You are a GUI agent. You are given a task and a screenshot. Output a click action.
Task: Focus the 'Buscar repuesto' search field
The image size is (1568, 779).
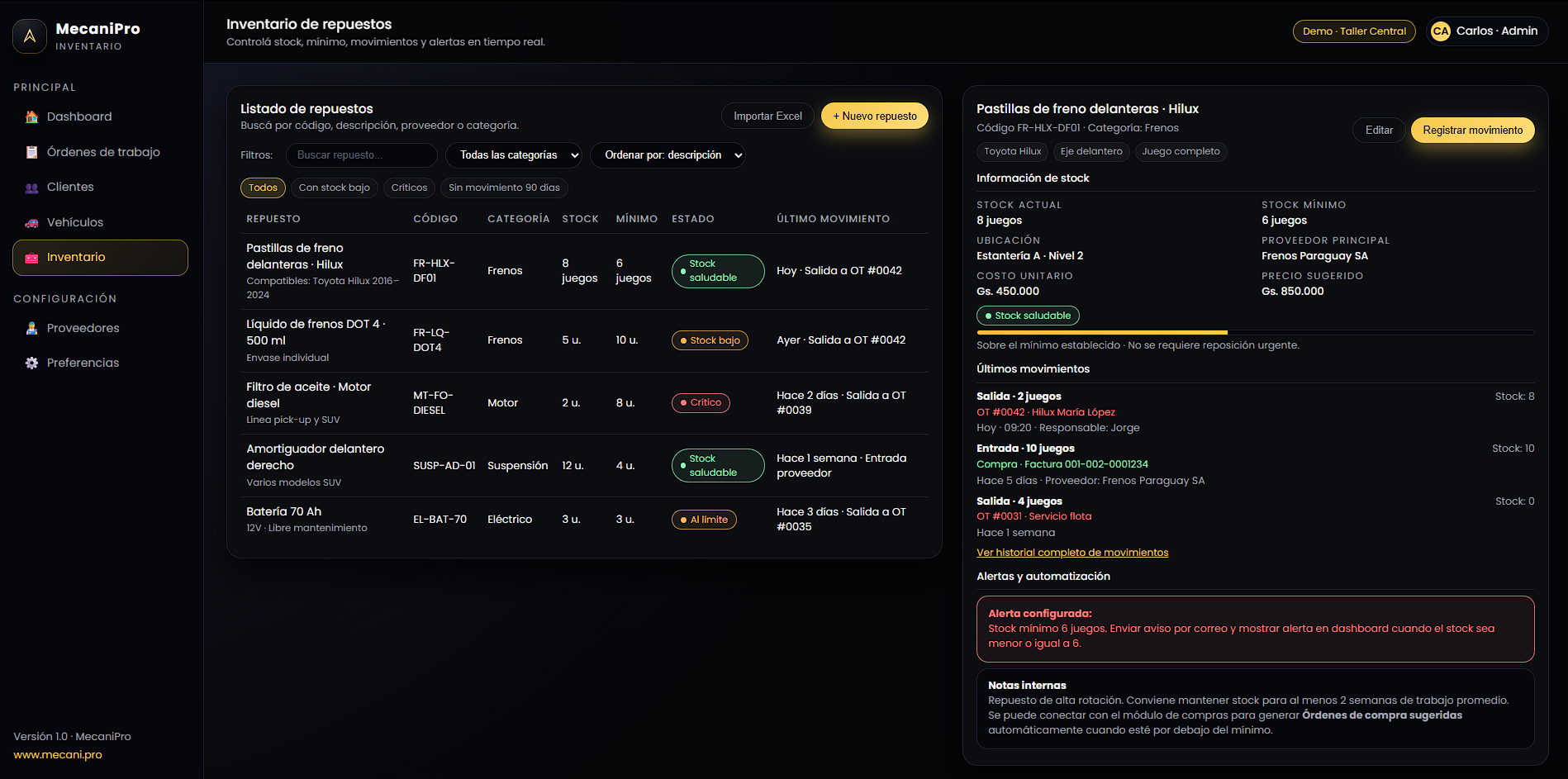point(361,155)
